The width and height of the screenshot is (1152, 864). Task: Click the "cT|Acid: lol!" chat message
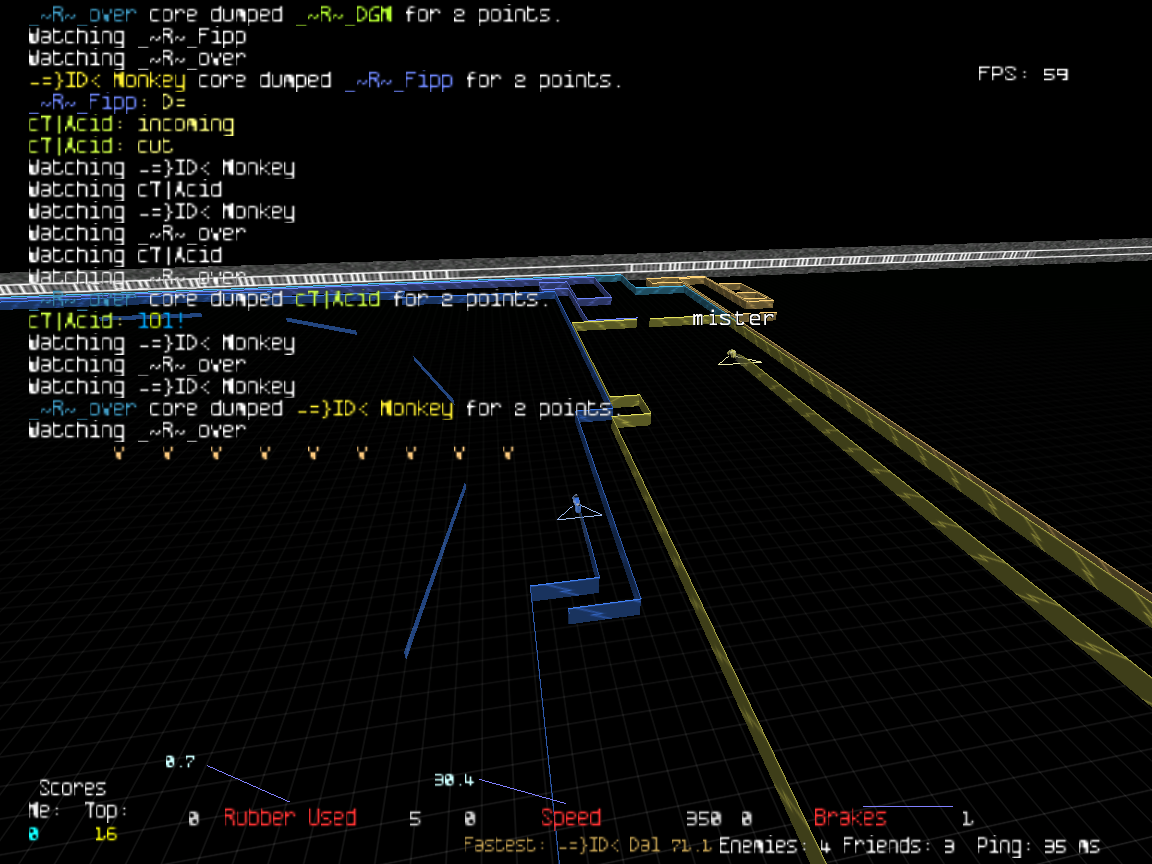[106, 321]
